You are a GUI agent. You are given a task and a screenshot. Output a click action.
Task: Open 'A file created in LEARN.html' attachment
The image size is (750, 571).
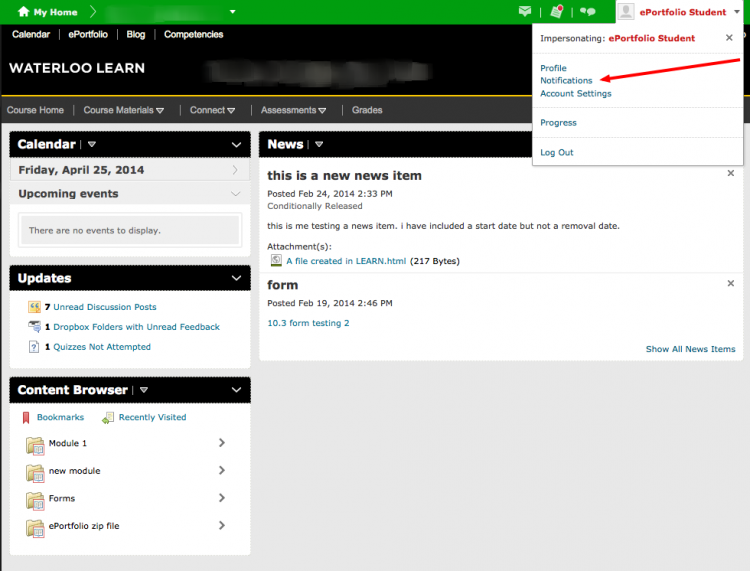[x=346, y=261]
